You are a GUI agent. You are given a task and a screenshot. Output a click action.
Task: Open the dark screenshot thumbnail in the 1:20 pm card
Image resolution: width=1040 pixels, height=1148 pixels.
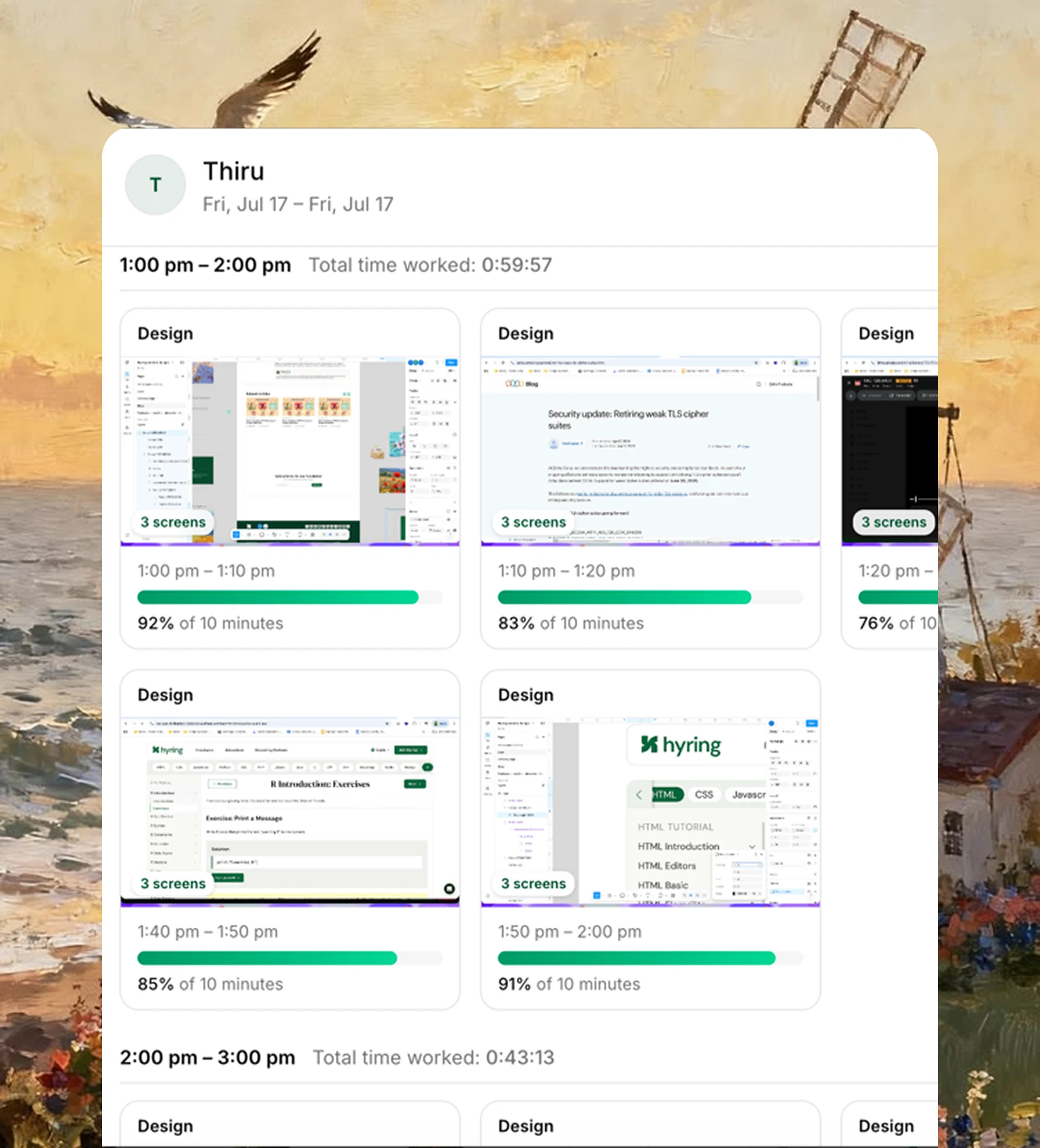[890, 451]
